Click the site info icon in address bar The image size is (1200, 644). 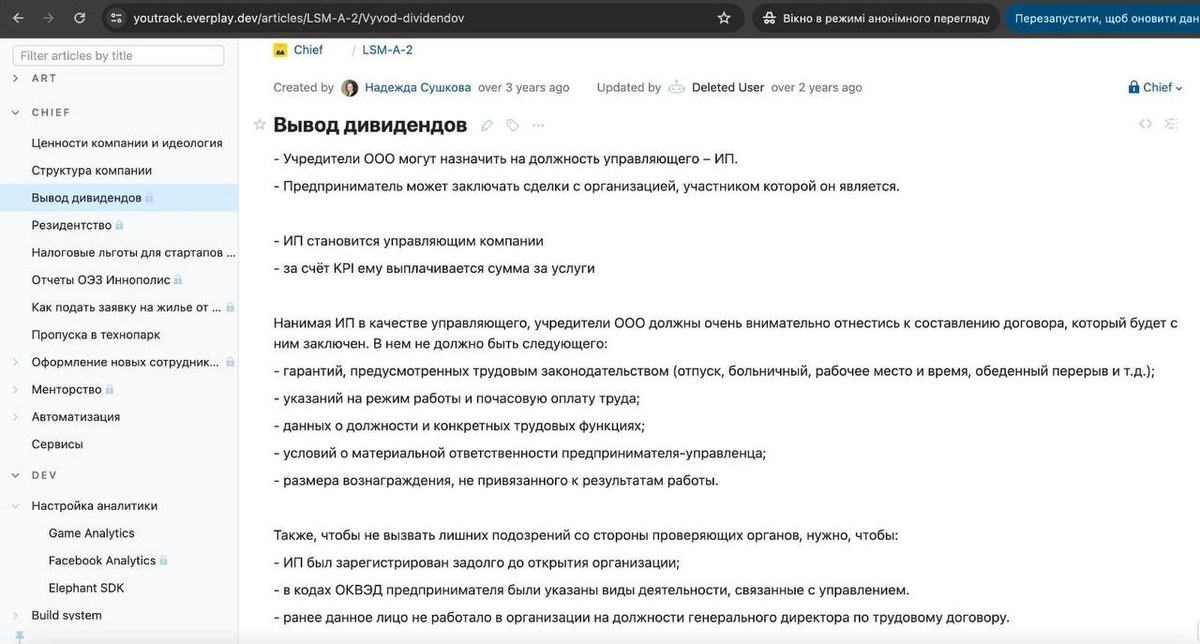point(117,18)
